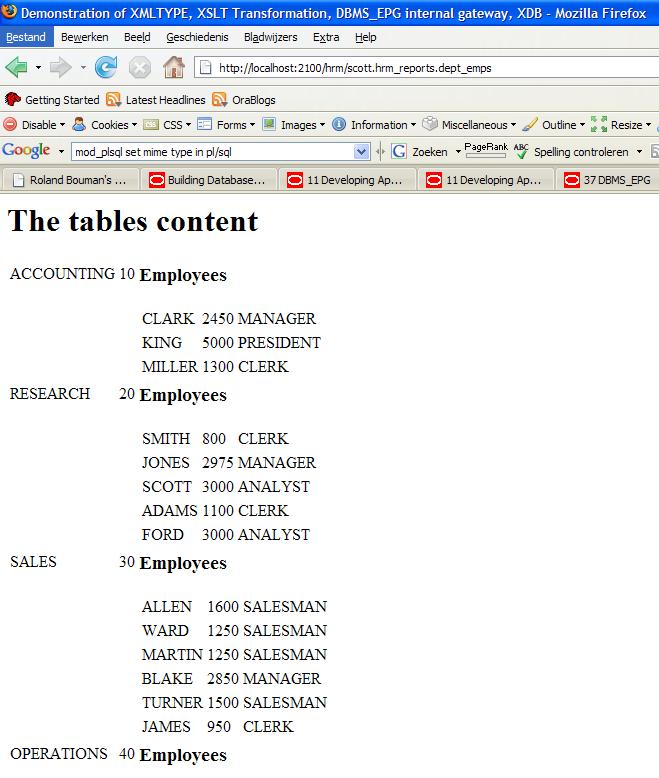Open the Extra menu
This screenshot has width=659, height=778.
click(326, 37)
